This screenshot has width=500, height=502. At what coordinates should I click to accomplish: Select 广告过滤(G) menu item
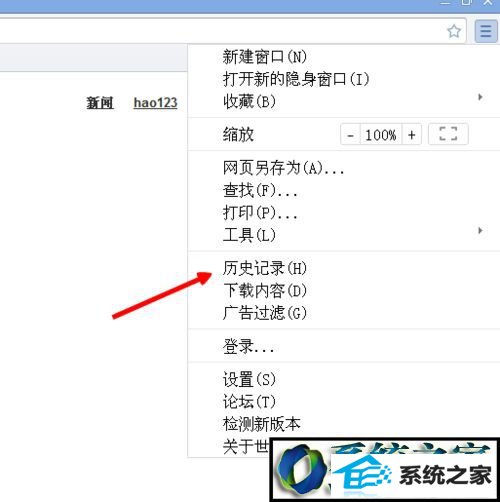click(344, 313)
